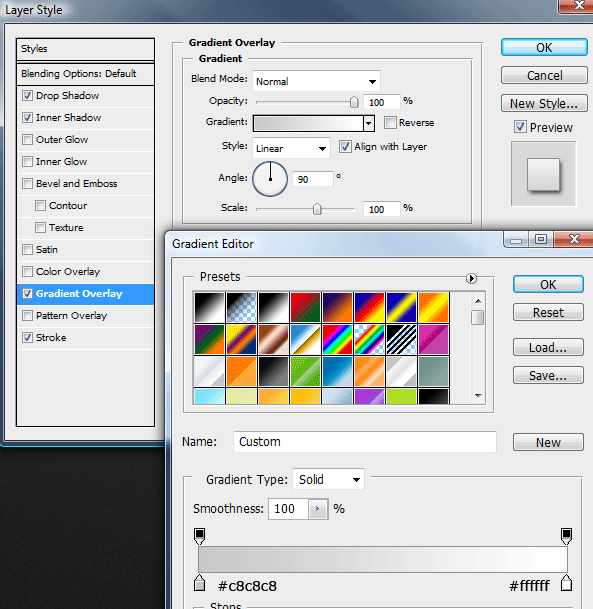Click the New gradient button
This screenshot has height=609, width=593.
(548, 442)
